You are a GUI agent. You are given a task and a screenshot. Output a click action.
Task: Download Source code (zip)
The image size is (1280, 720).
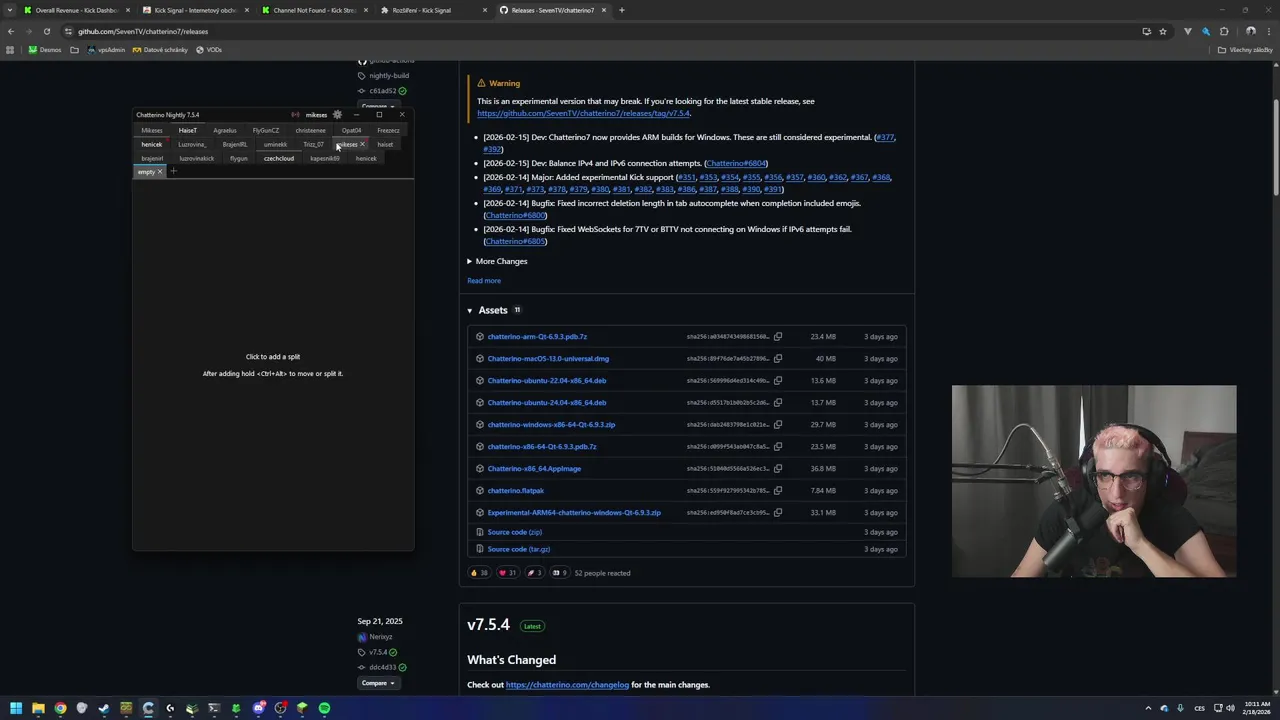[x=515, y=532]
